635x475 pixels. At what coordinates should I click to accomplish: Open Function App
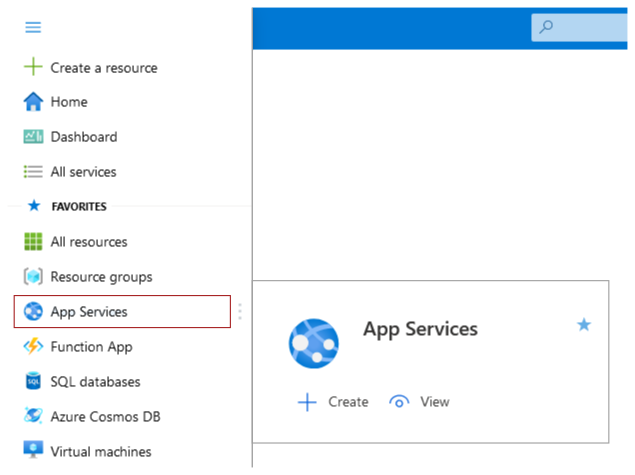pos(92,347)
